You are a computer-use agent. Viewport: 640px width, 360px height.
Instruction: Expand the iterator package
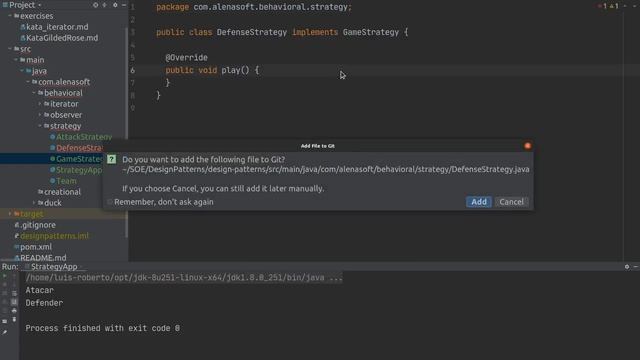coord(40,104)
